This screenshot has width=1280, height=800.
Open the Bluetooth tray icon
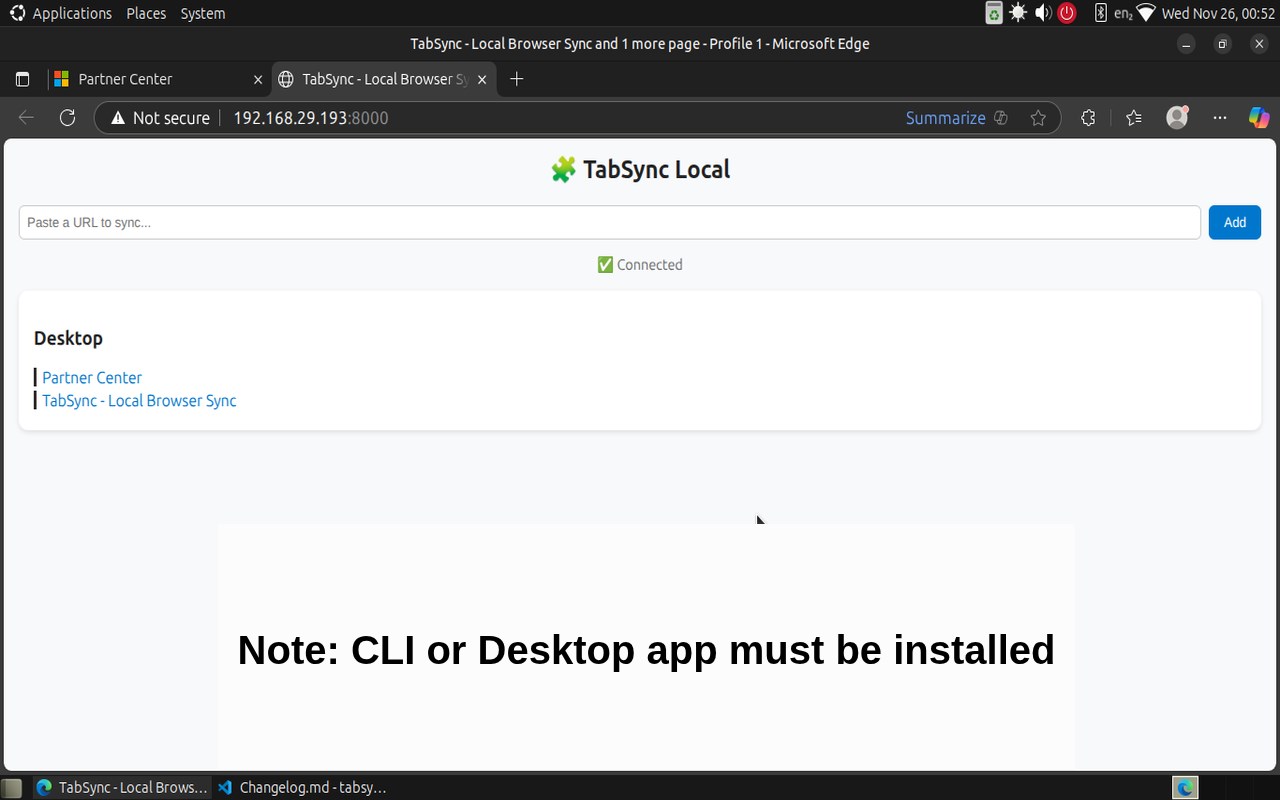[1100, 13]
